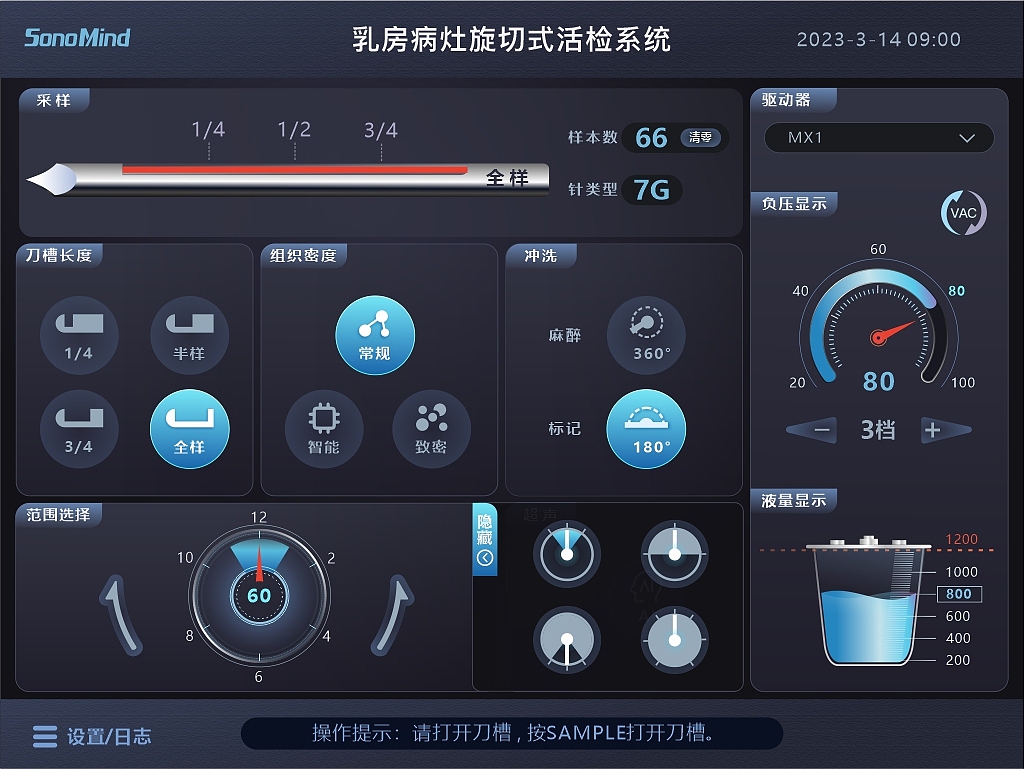
Task: Select the 致密 tissue density icon
Action: pyautogui.click(x=430, y=431)
